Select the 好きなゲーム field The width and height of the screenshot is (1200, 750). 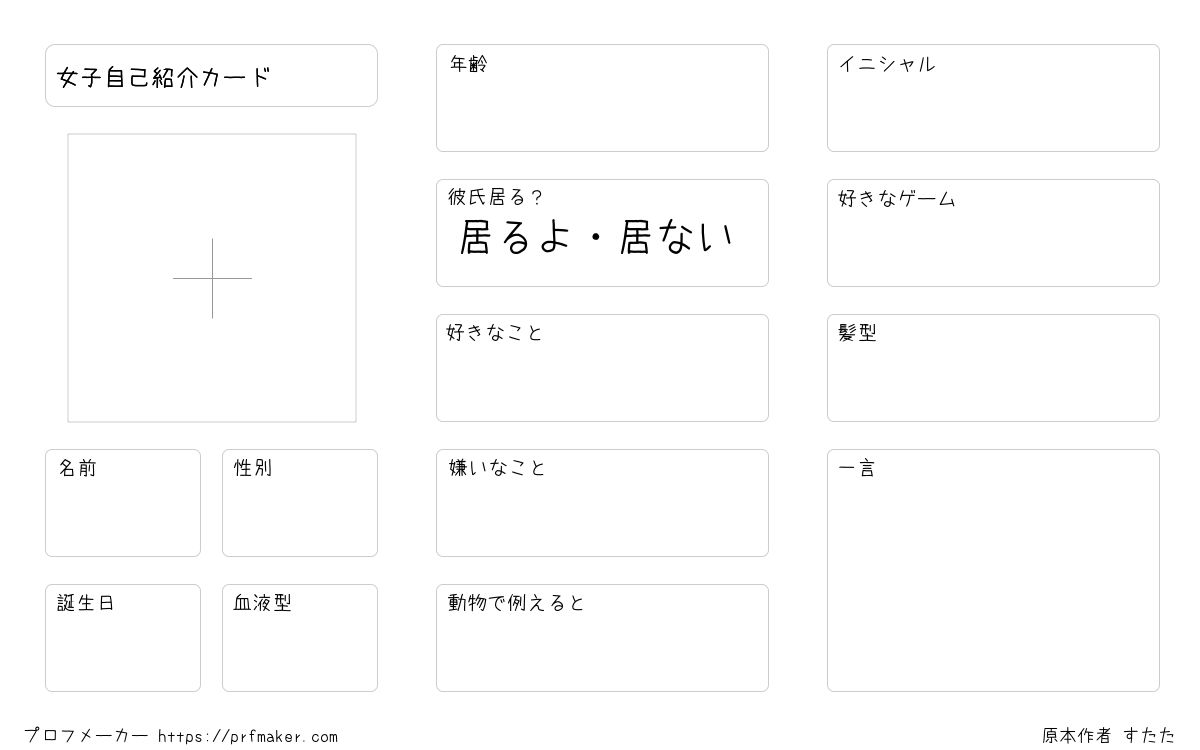tap(993, 233)
